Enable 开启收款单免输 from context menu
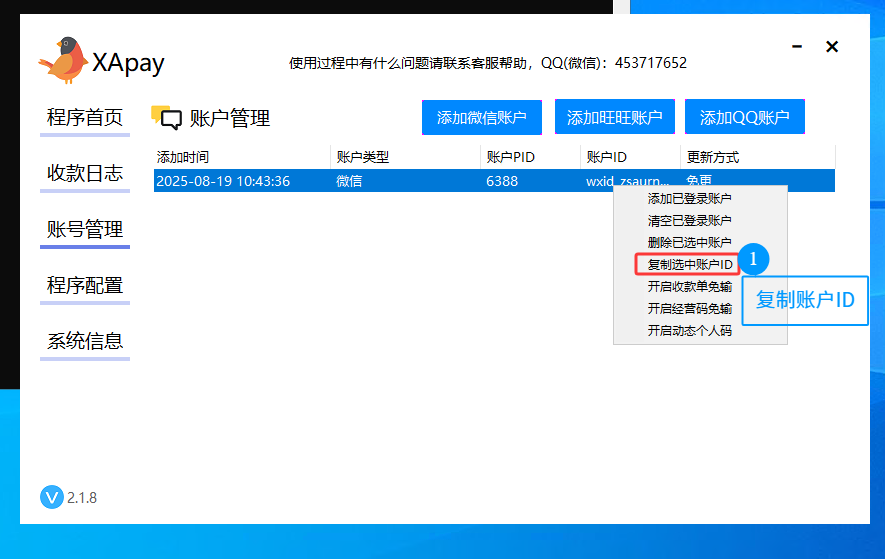The width and height of the screenshot is (885, 559). (x=689, y=287)
